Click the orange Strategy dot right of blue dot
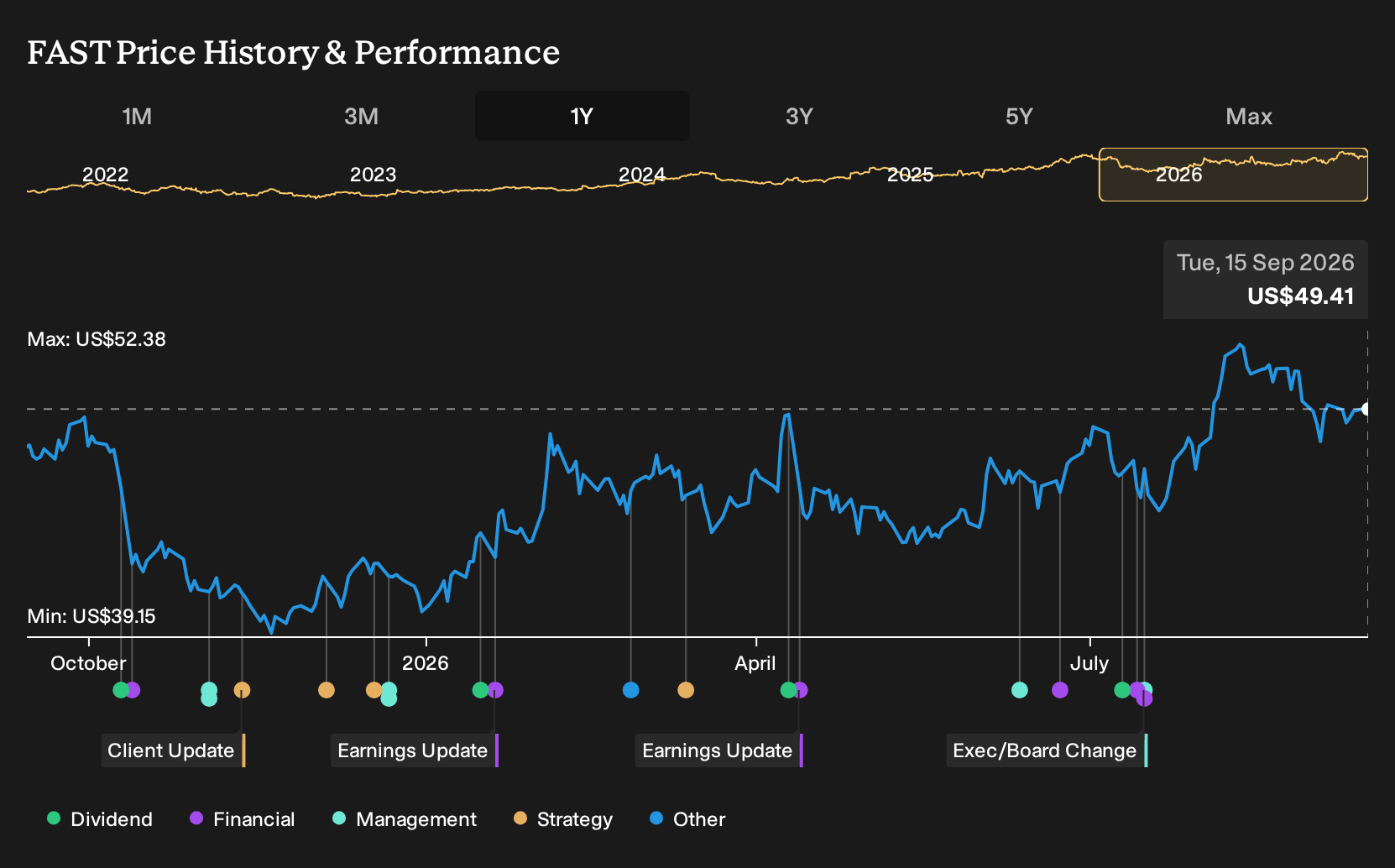This screenshot has width=1395, height=868. click(x=686, y=690)
